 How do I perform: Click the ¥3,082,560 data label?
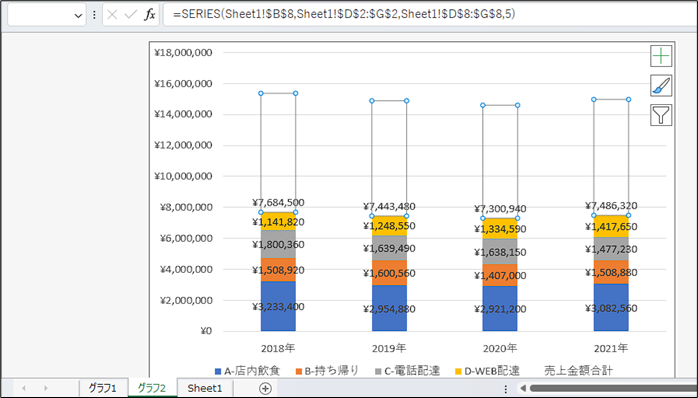pyautogui.click(x=611, y=308)
